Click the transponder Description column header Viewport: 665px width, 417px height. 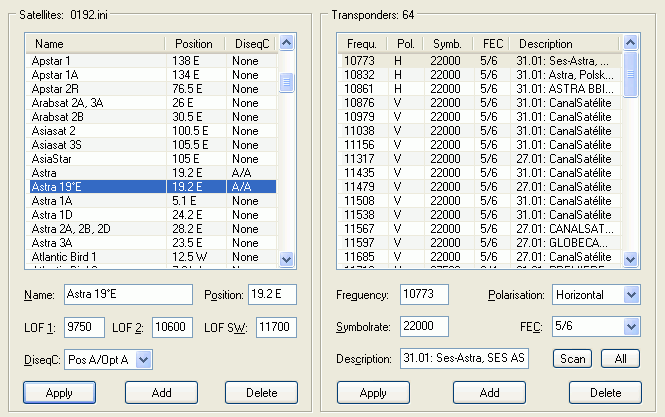click(x=564, y=44)
